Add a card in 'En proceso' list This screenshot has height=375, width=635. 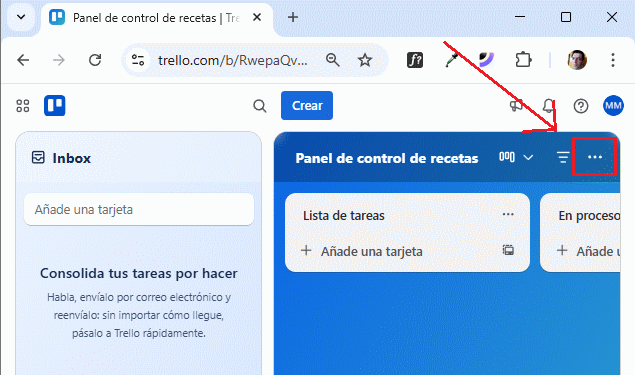[588, 251]
